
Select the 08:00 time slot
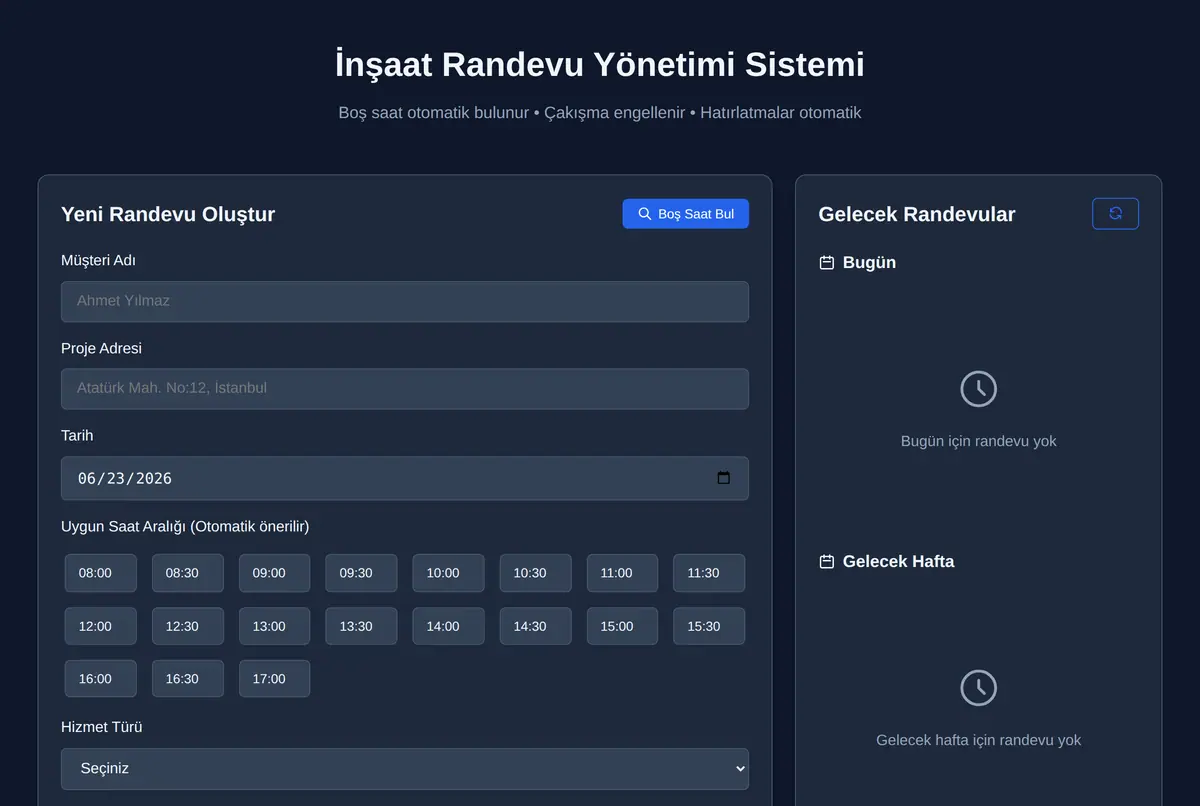(x=101, y=573)
